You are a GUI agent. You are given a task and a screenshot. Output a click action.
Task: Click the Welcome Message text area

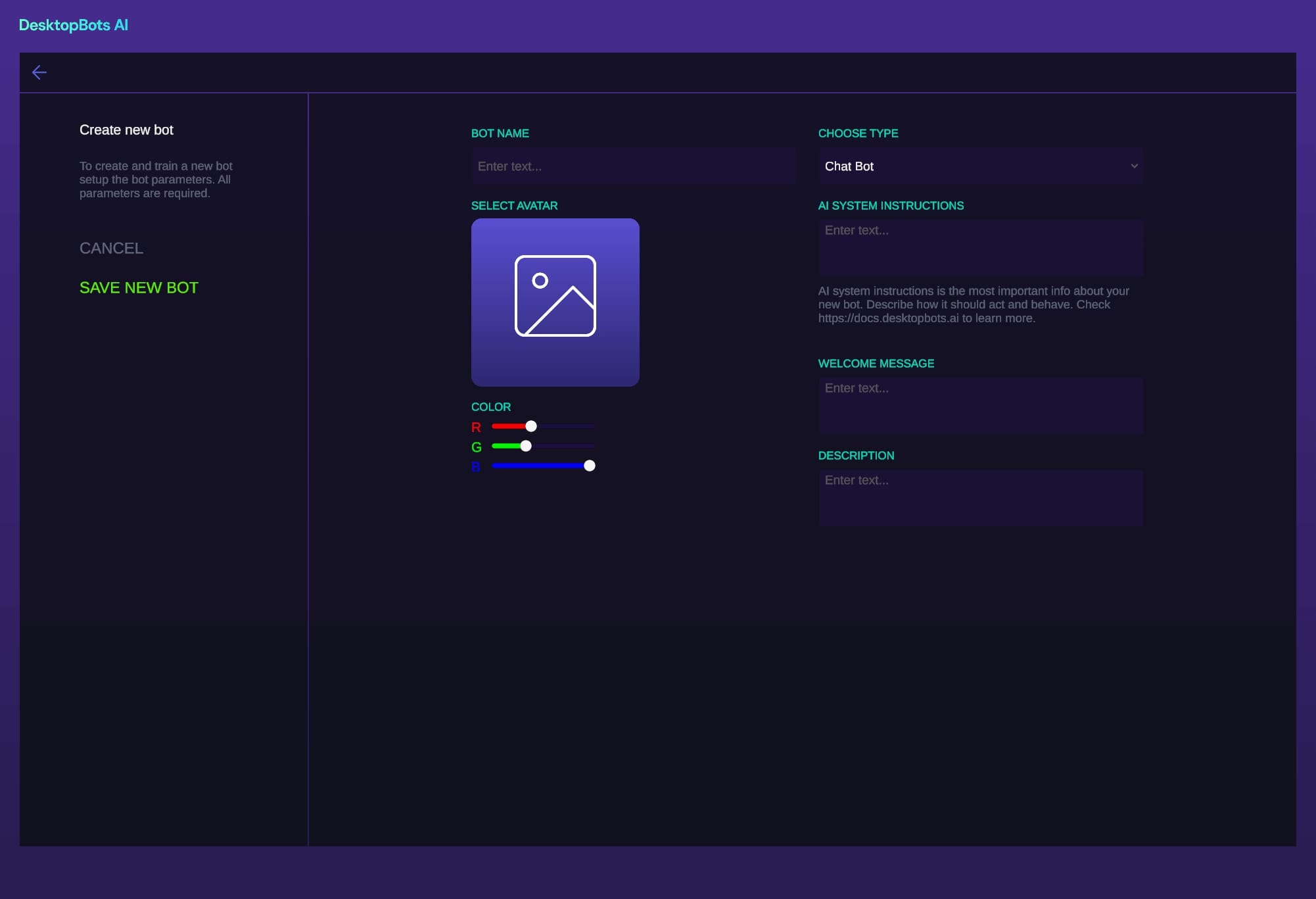click(980, 406)
